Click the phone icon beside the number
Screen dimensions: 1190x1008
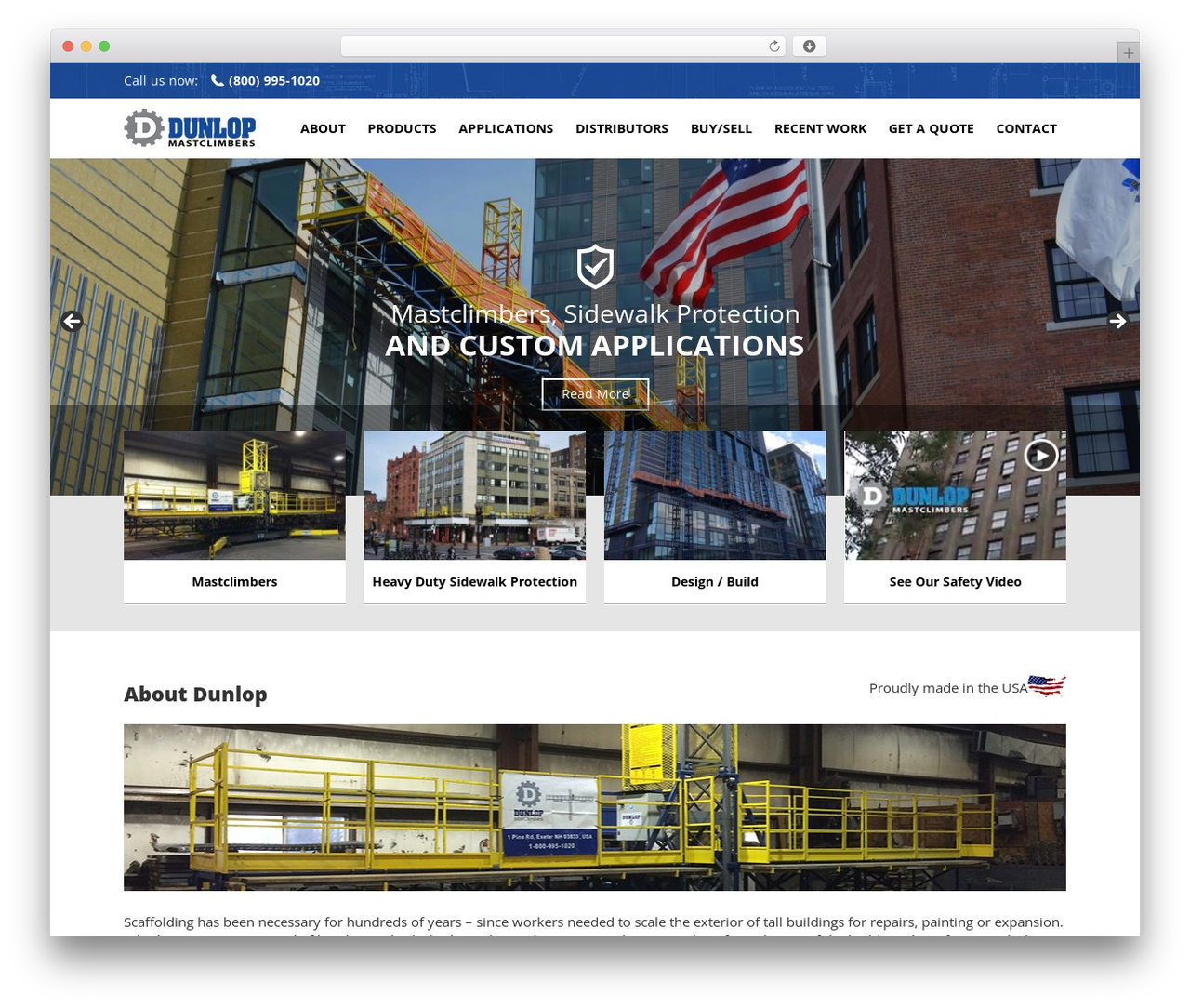pos(218,81)
